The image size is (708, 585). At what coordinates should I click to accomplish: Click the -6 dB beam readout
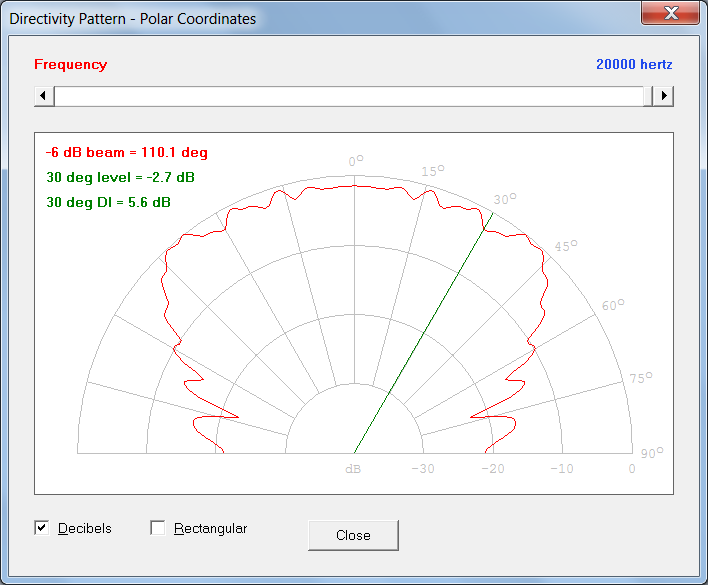tap(127, 153)
